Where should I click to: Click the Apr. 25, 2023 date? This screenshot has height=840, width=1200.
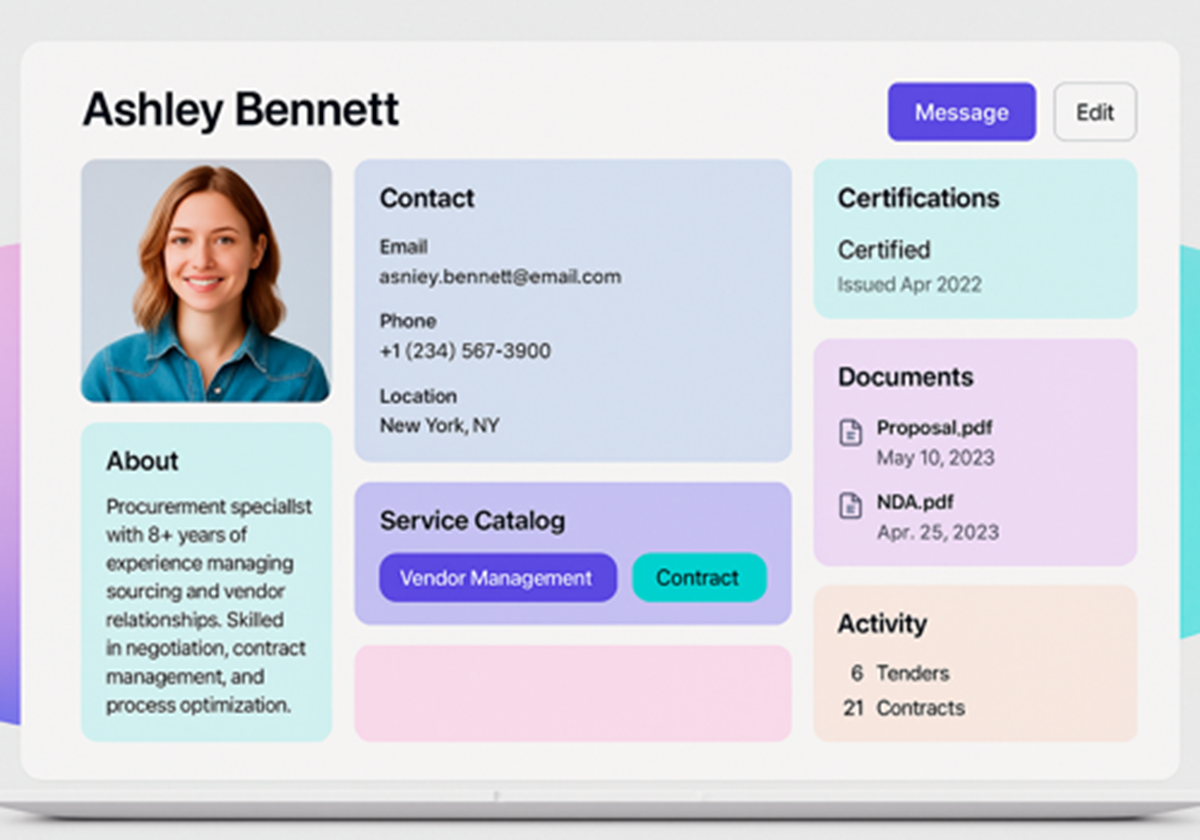(x=938, y=532)
